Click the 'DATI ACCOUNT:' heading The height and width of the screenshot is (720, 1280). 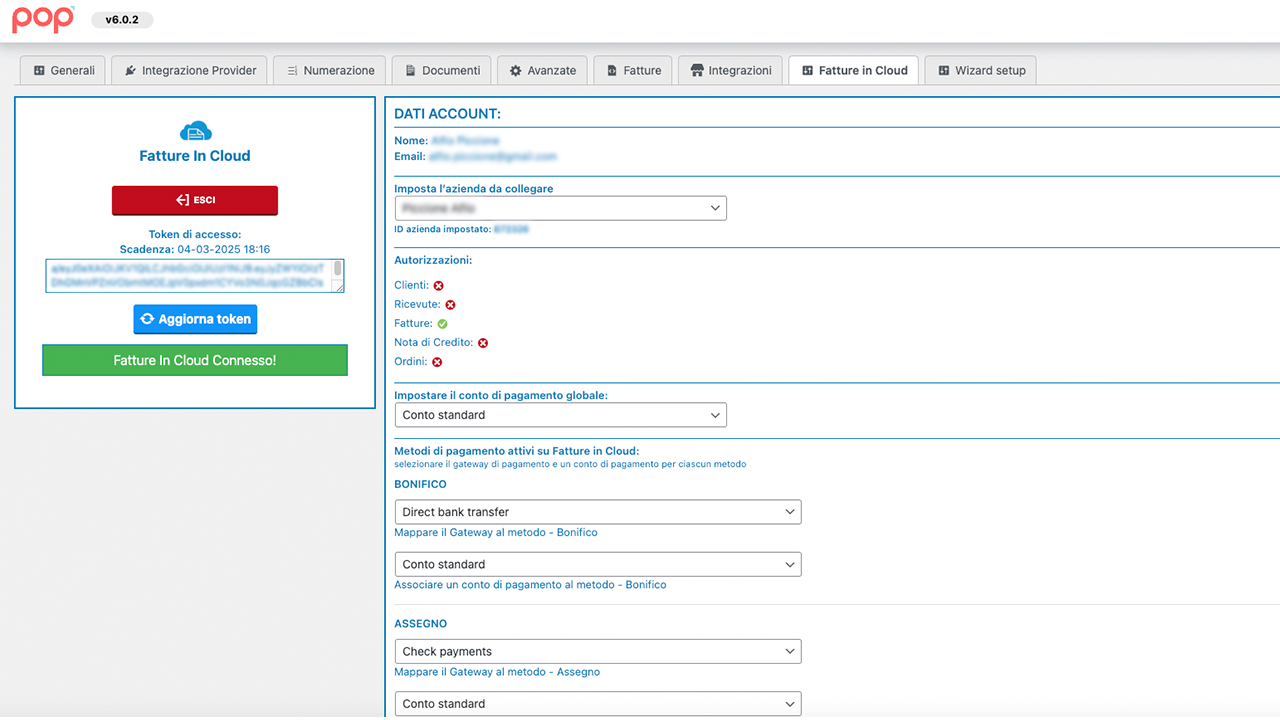[447, 114]
